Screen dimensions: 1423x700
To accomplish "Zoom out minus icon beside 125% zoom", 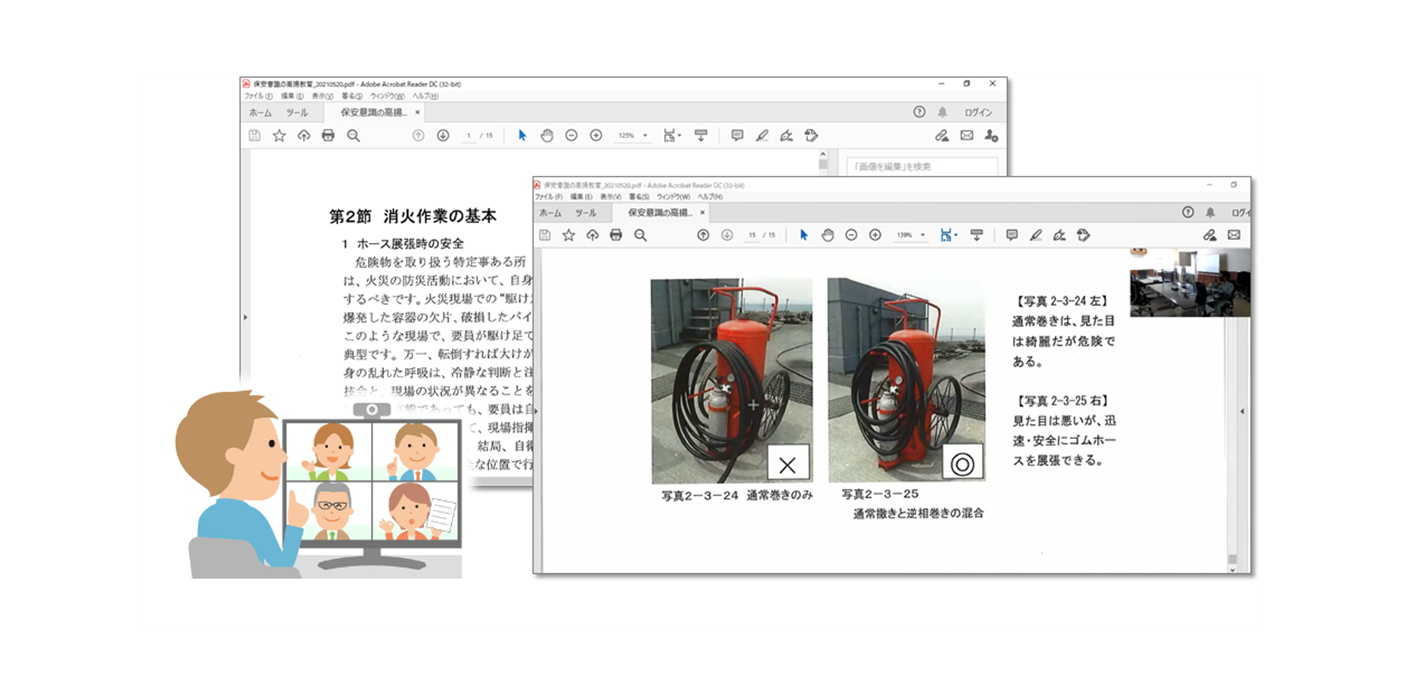I will [x=571, y=135].
